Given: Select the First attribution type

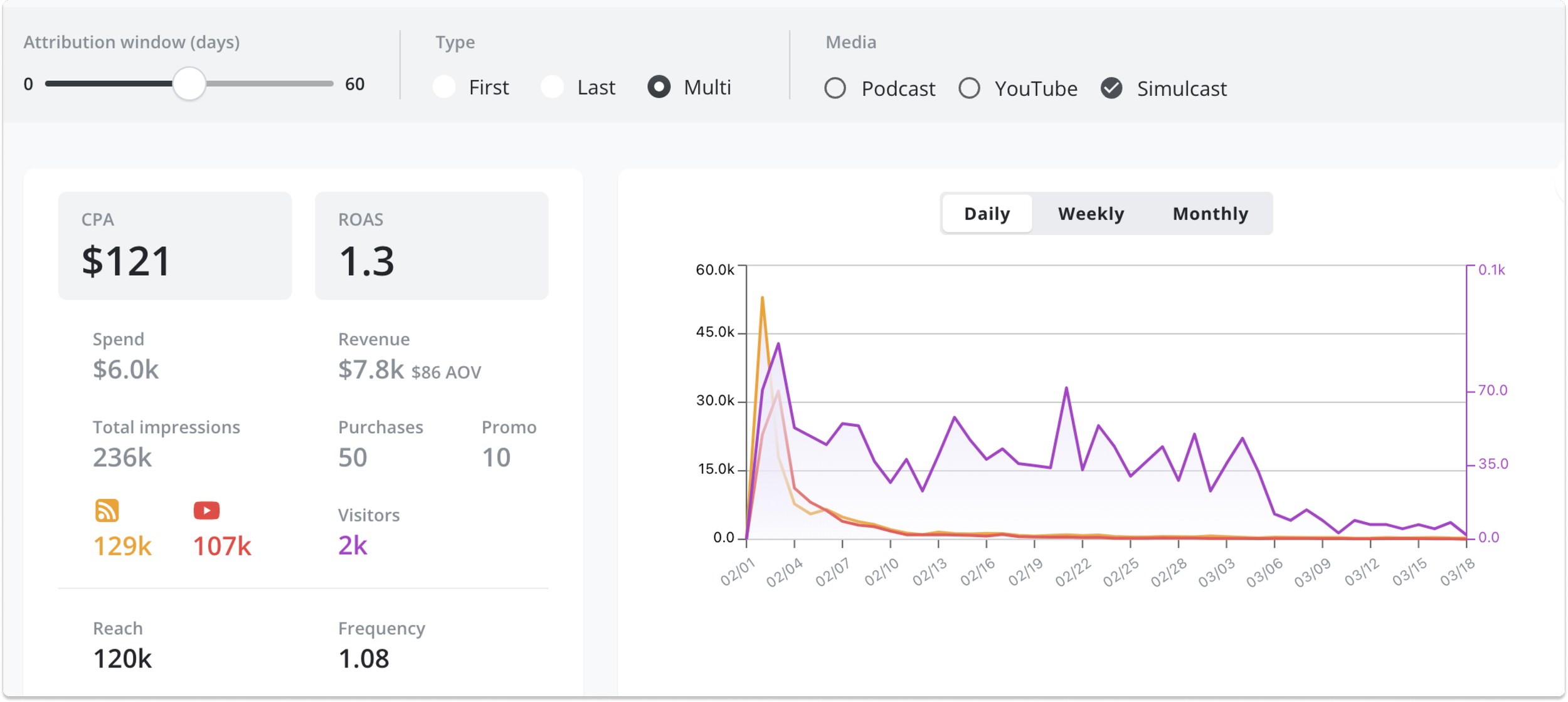Looking at the screenshot, I should coord(445,88).
